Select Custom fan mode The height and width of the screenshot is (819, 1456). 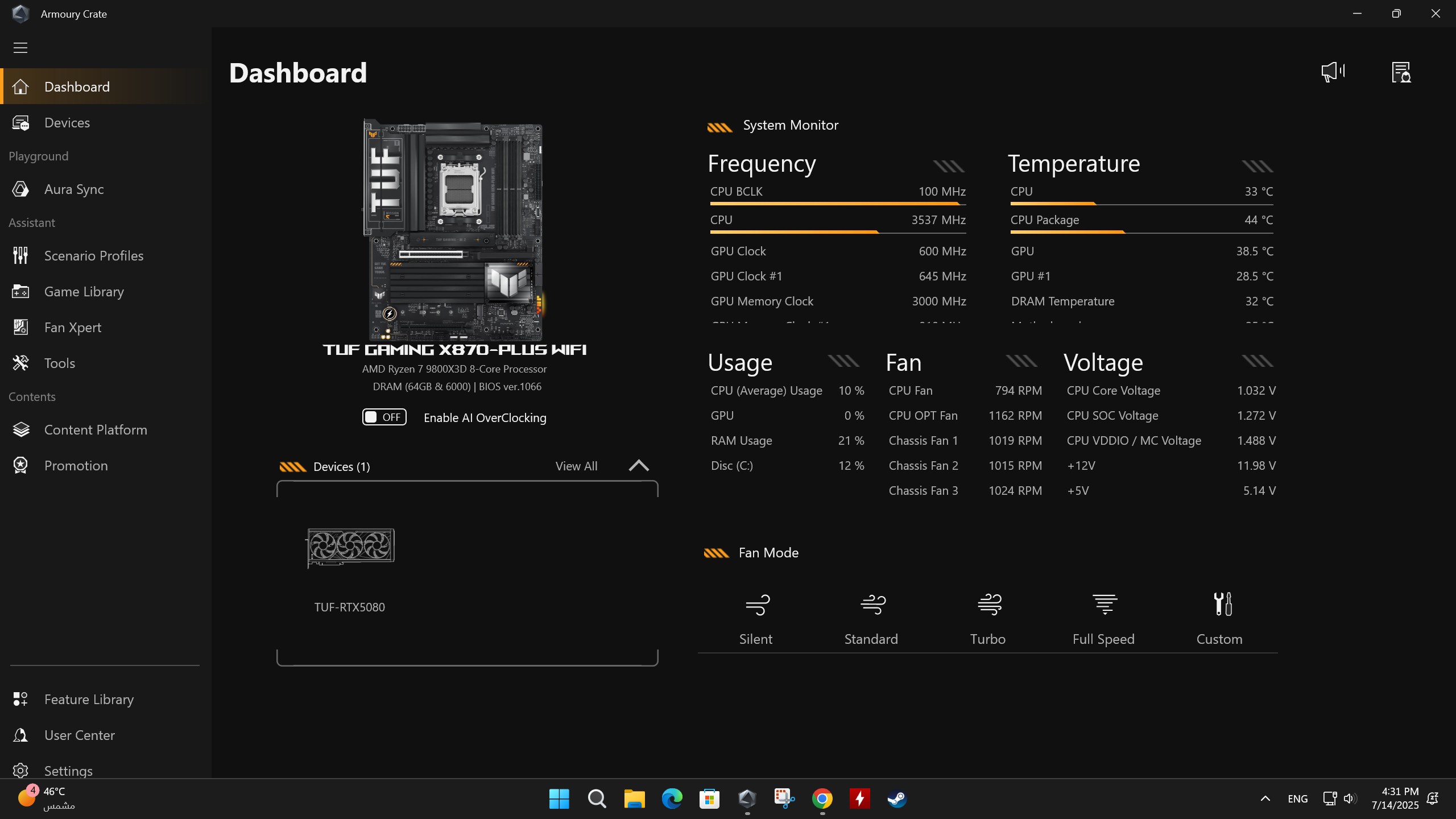point(1219,618)
